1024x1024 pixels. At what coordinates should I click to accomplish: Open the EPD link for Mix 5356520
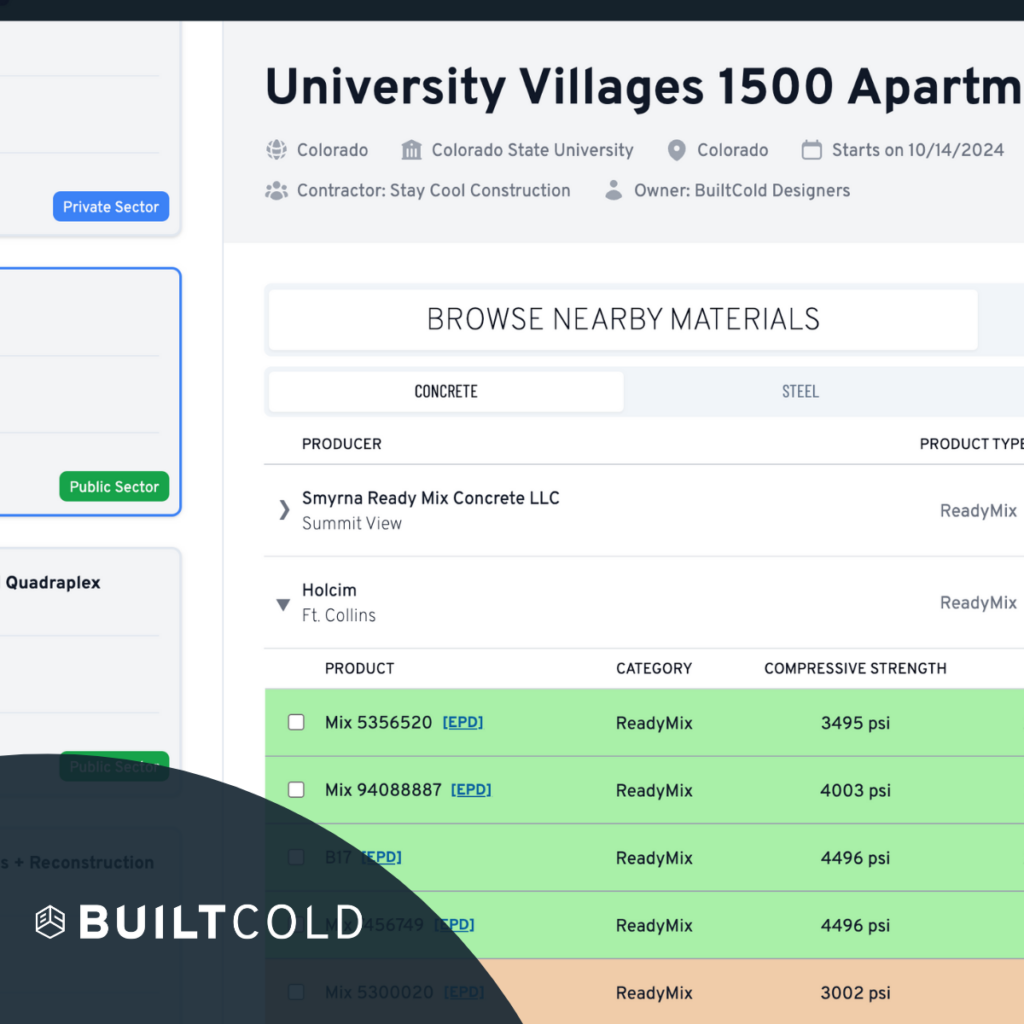[x=463, y=722]
